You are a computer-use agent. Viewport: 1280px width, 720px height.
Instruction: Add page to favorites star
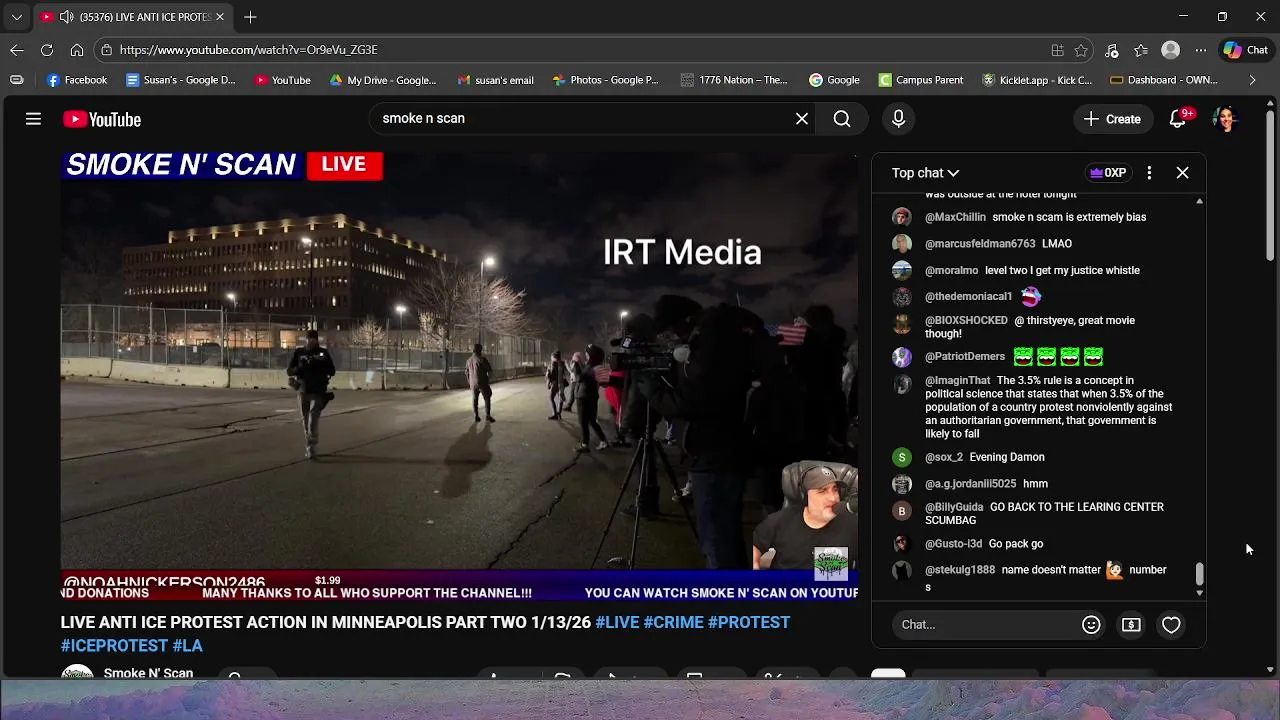[x=1081, y=50]
